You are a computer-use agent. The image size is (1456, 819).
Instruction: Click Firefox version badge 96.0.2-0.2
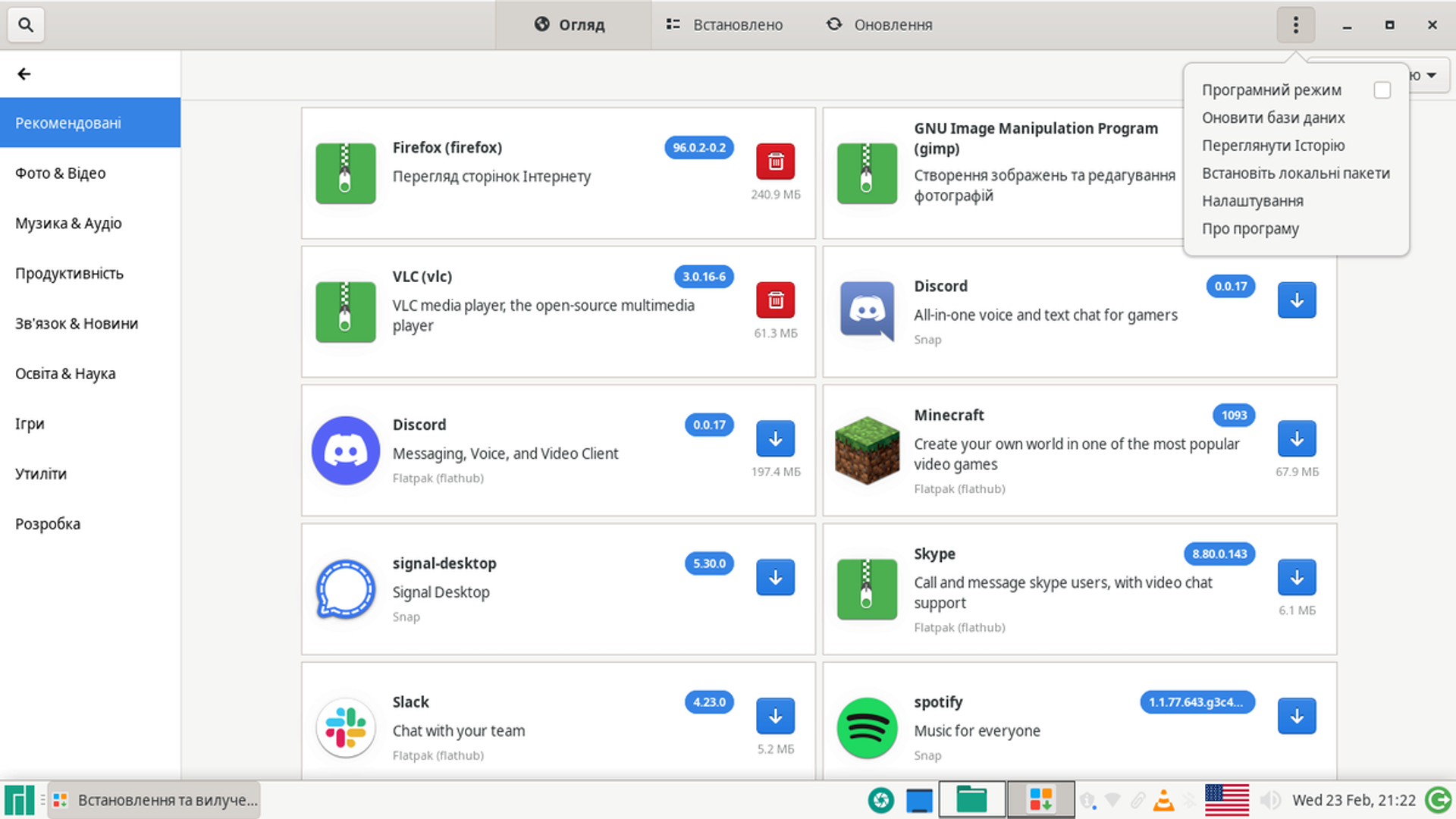click(x=699, y=148)
